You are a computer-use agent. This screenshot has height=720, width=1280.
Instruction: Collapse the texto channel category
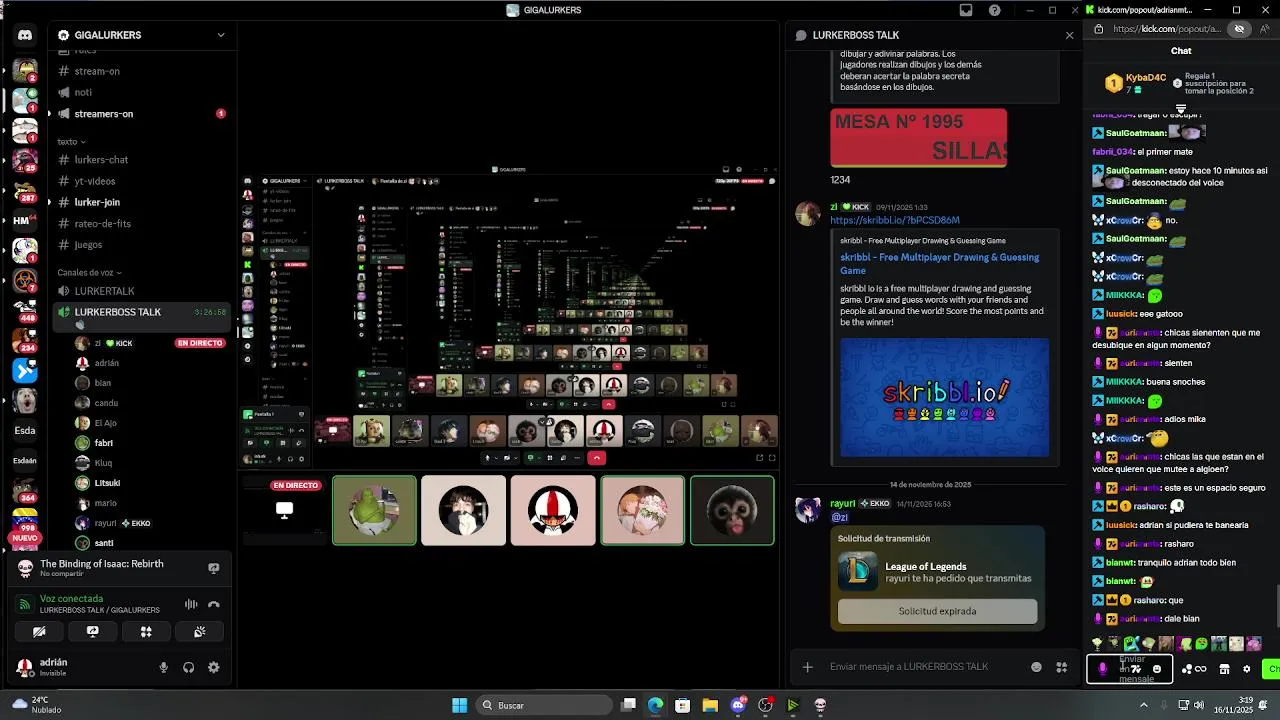71,142
